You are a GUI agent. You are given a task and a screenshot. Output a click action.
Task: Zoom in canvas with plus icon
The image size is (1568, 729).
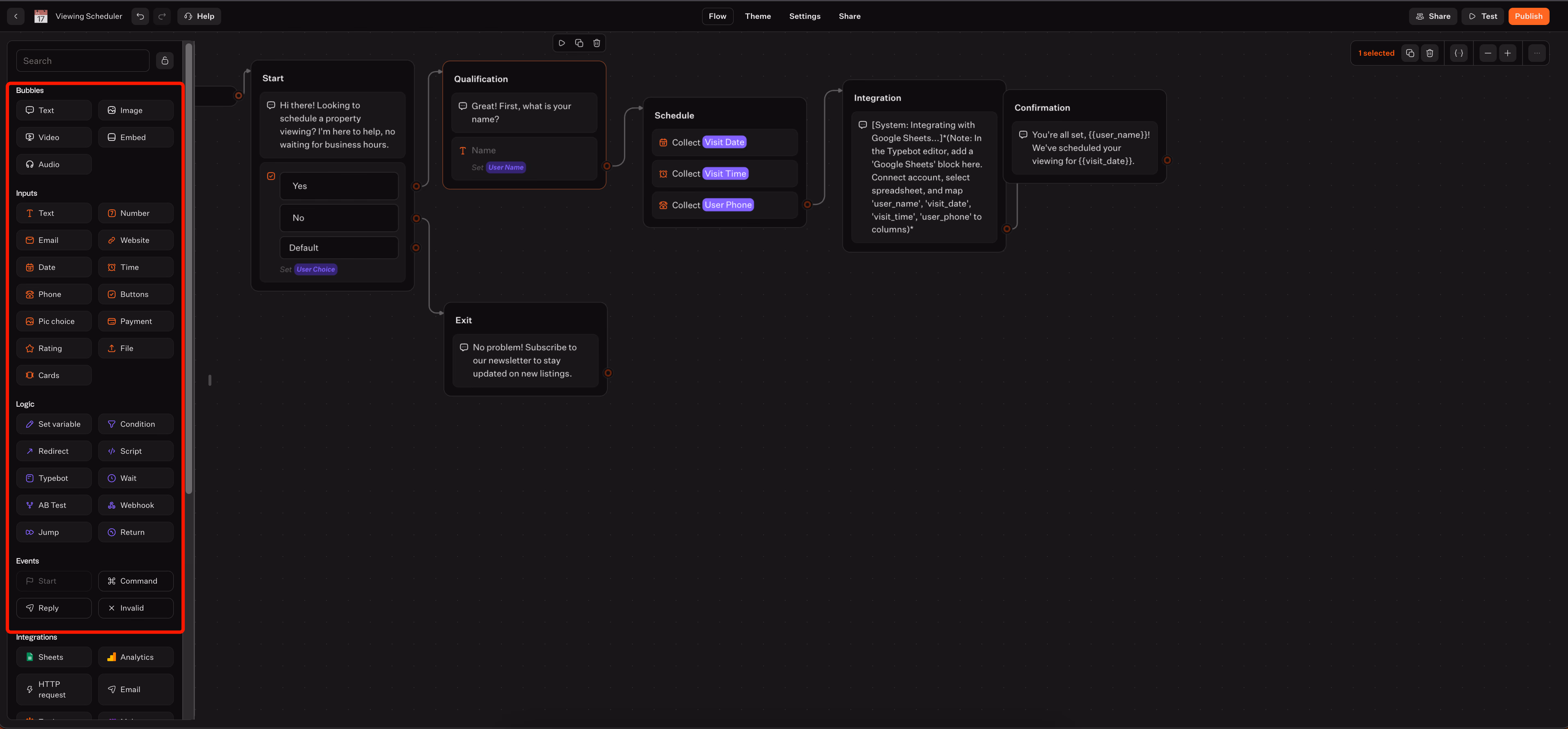pyautogui.click(x=1507, y=54)
